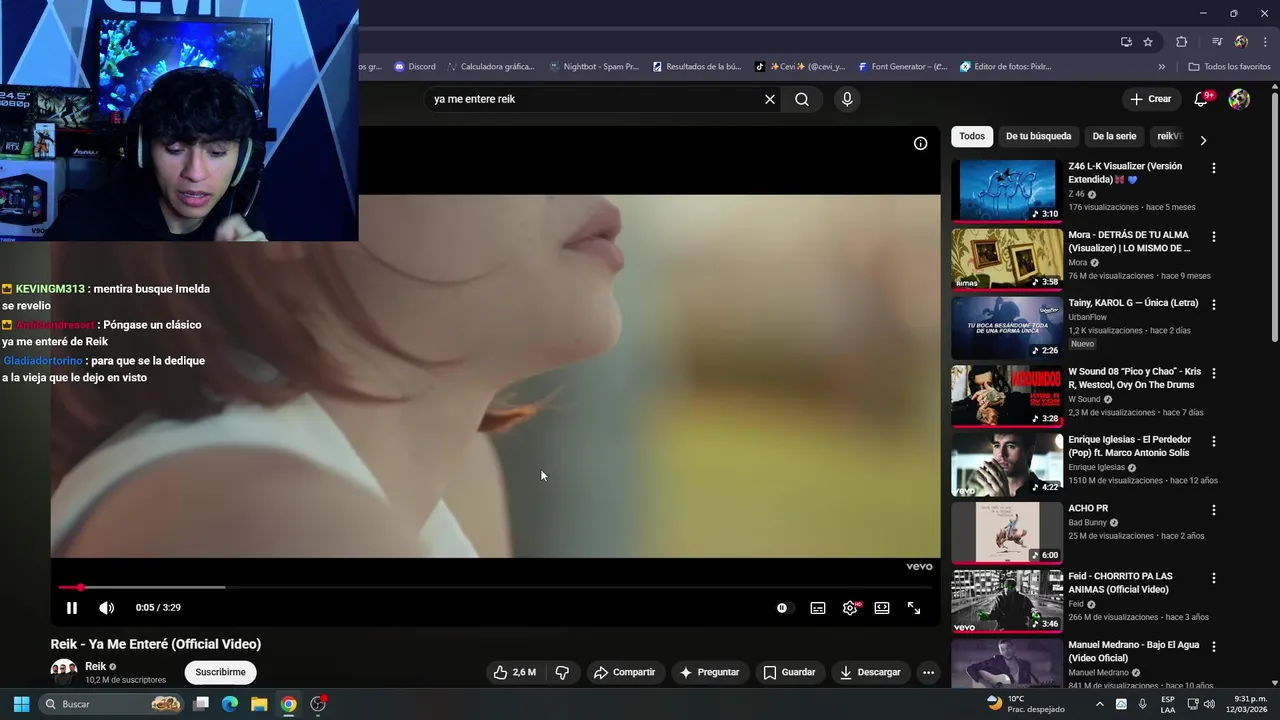Open File Explorer from the taskbar
This screenshot has height=720, width=1280.
259,704
